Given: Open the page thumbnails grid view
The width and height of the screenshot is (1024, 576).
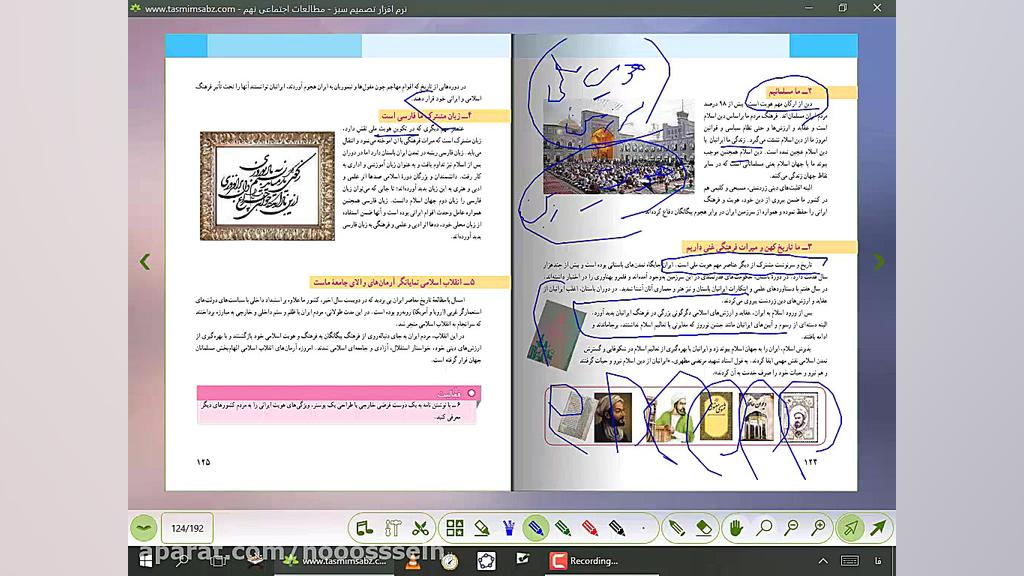Looking at the screenshot, I should (455, 528).
